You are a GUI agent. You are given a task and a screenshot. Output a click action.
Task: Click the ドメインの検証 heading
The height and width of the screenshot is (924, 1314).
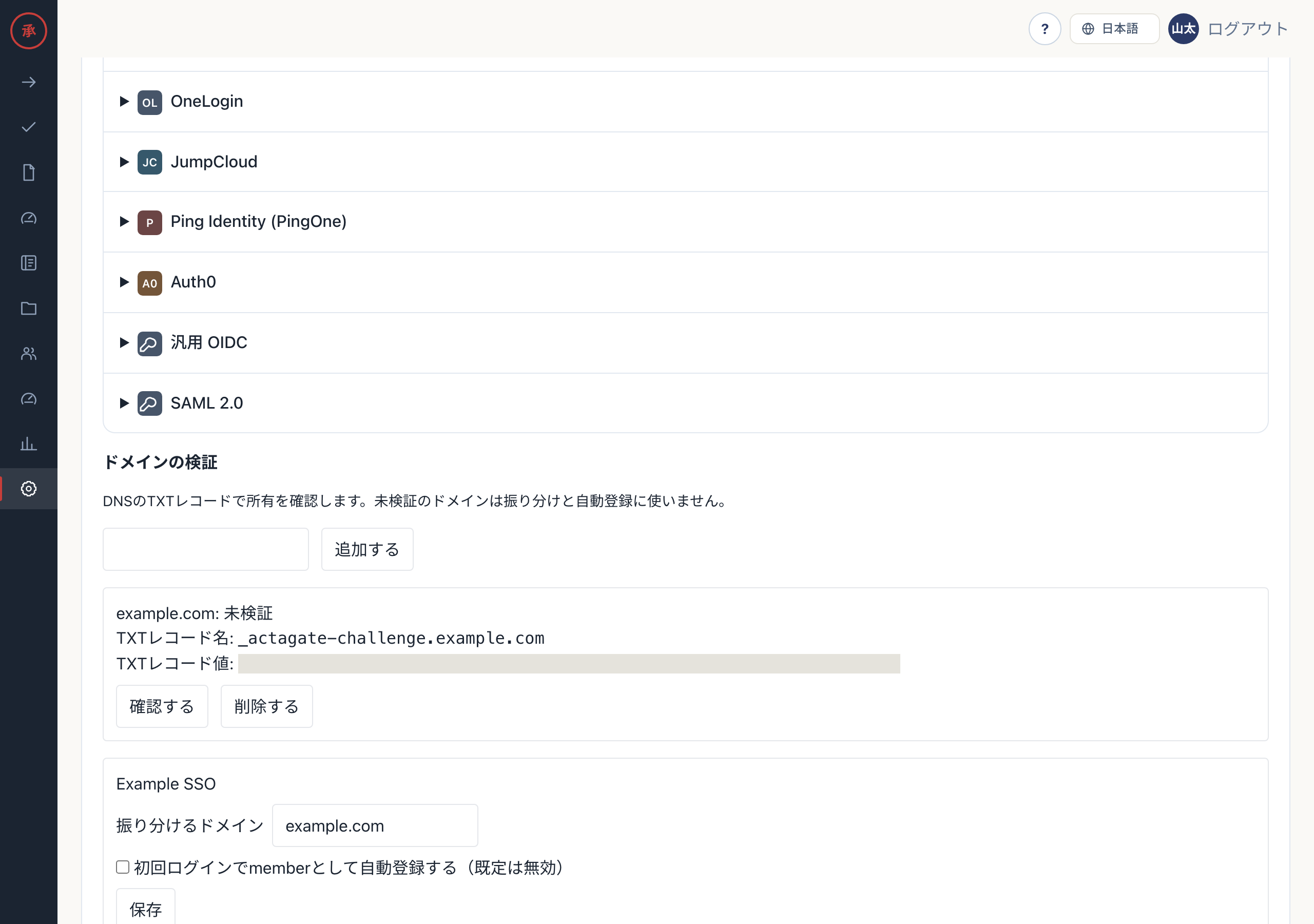[x=160, y=462]
